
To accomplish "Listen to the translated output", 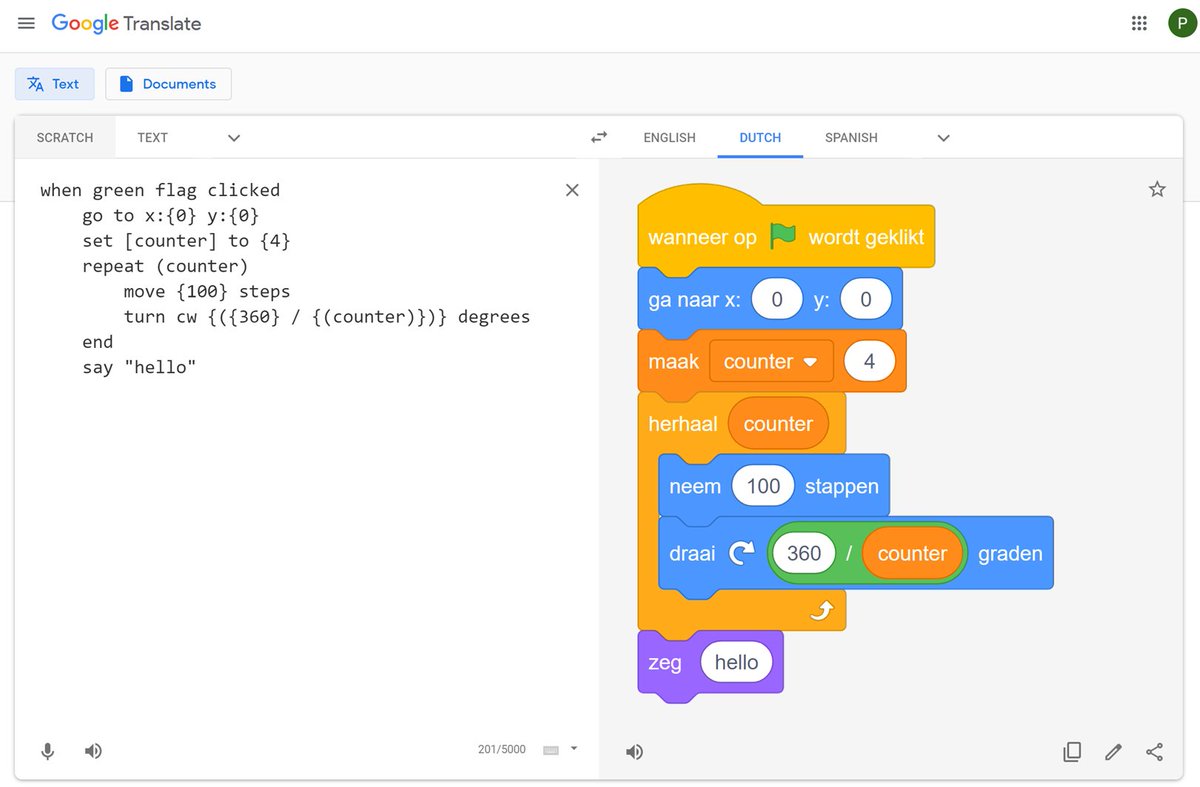I will coord(634,752).
